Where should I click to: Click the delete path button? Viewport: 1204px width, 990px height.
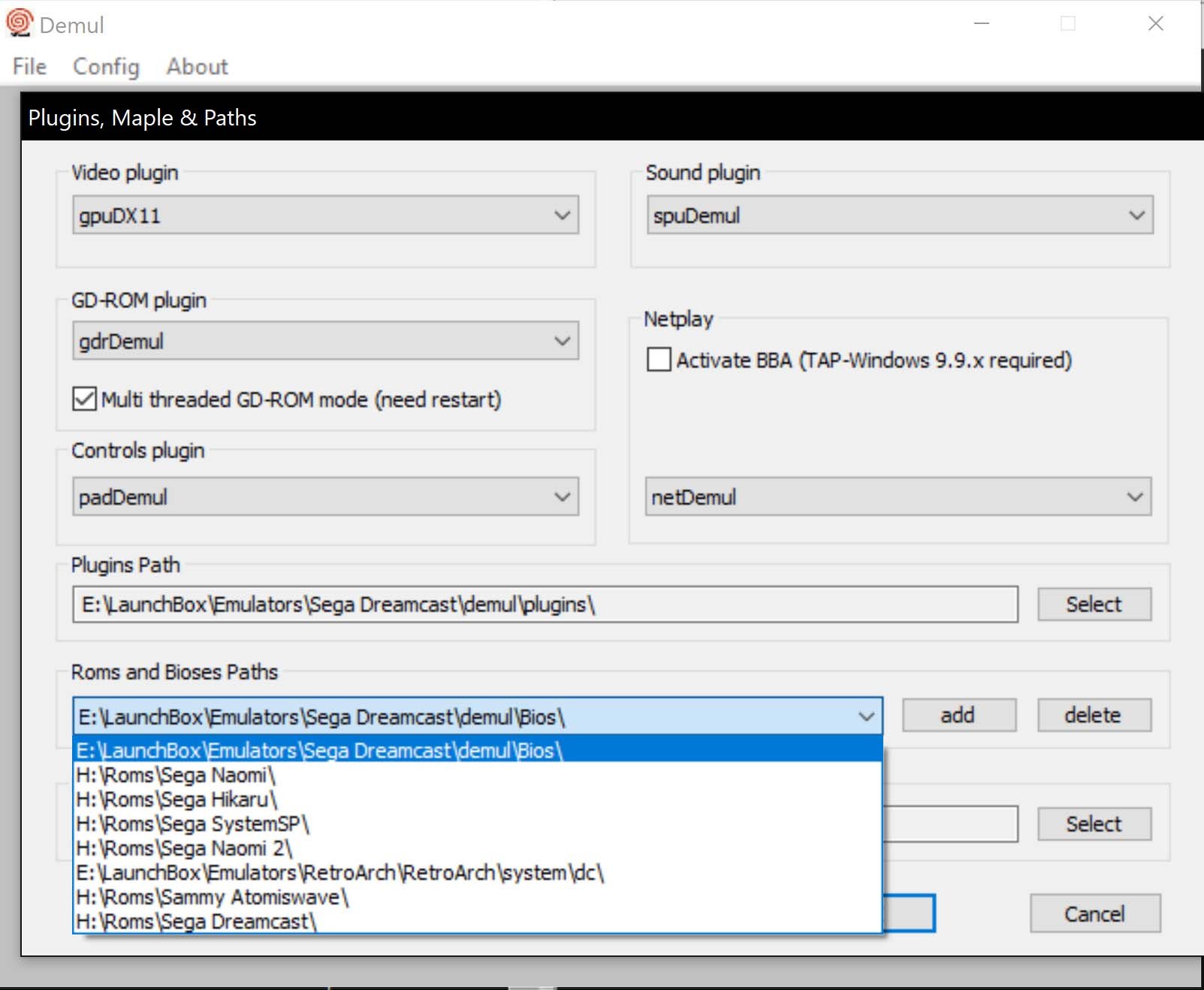tap(1094, 715)
